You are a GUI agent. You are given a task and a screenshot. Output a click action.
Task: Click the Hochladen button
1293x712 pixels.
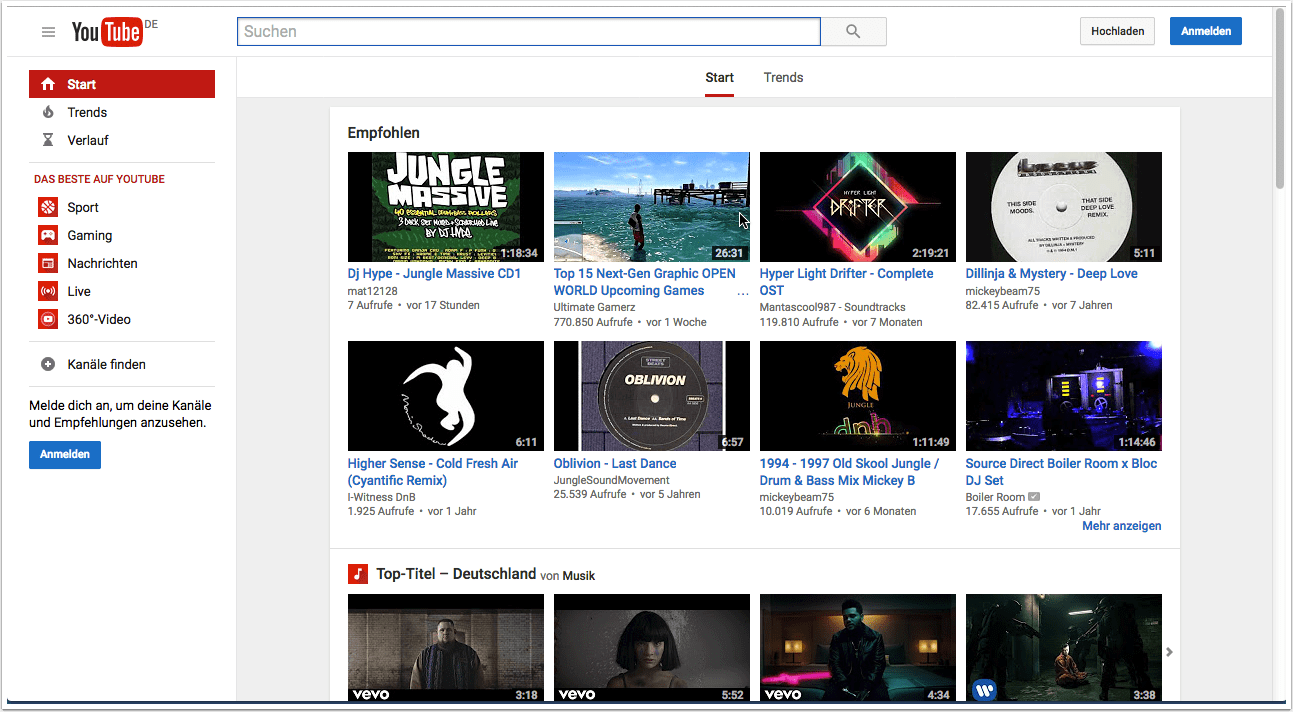[x=1117, y=31]
